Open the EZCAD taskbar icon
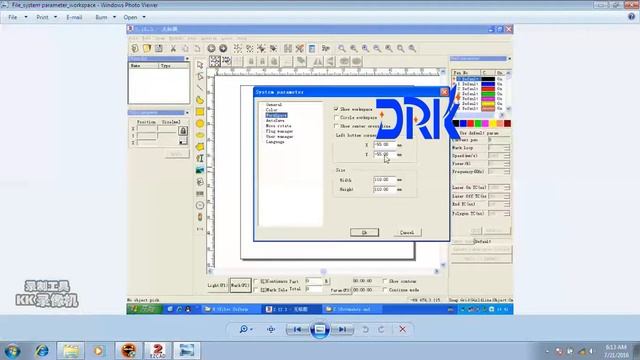The image size is (640, 360). click(x=158, y=351)
